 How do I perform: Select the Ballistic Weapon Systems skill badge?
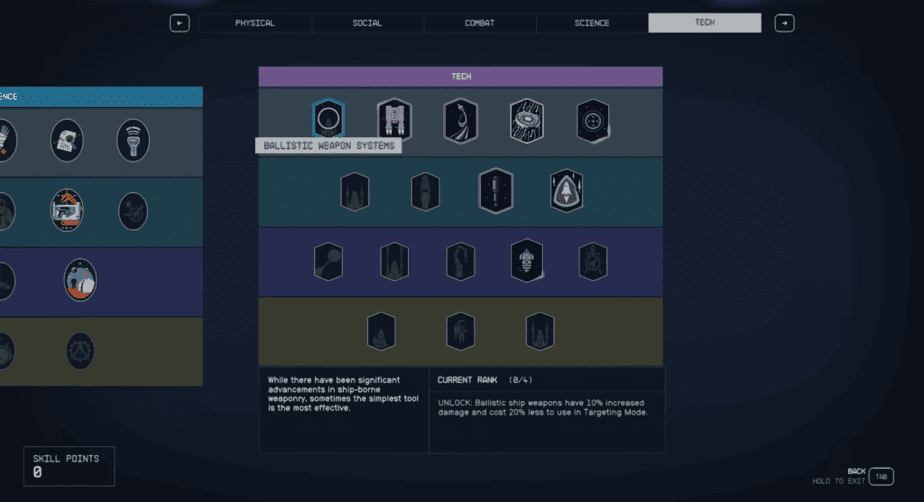(x=328, y=119)
